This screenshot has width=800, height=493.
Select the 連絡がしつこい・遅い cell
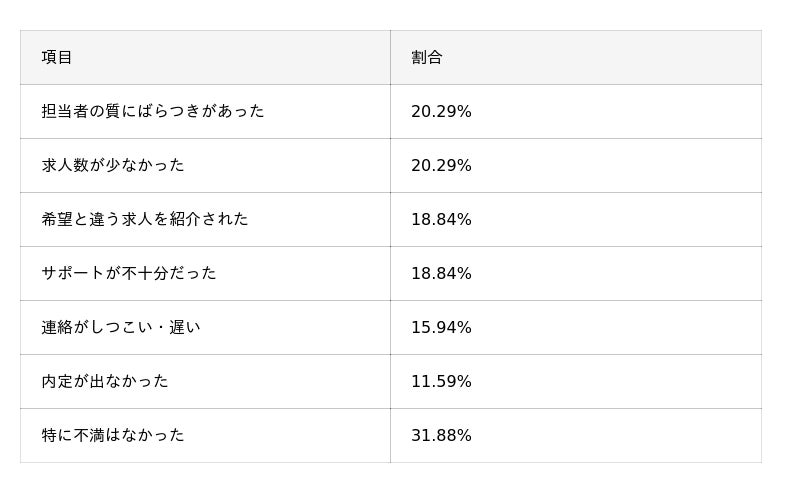(121, 327)
